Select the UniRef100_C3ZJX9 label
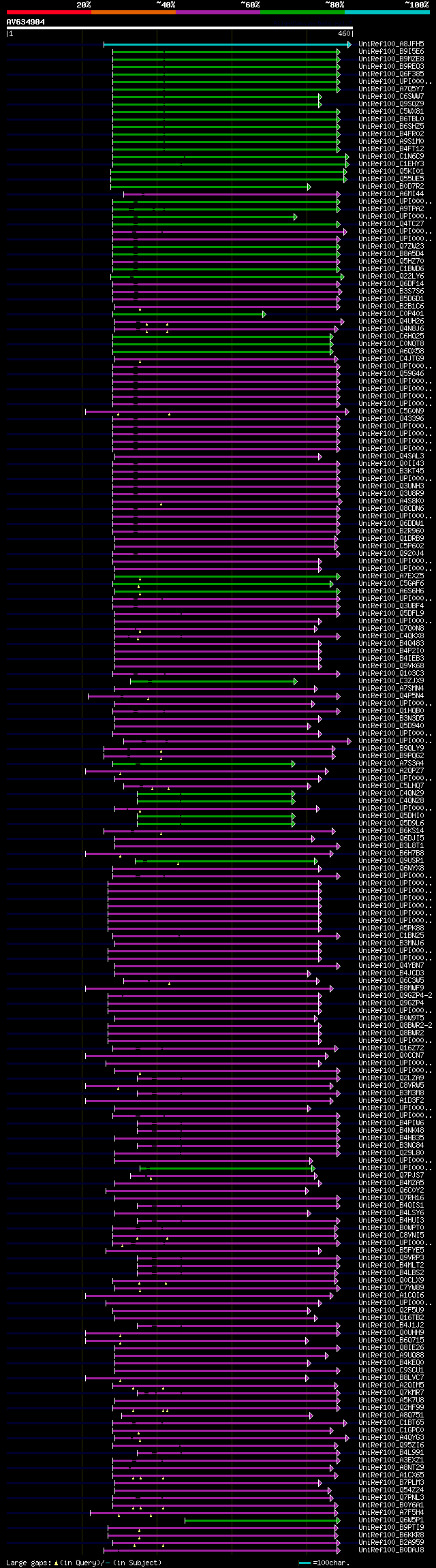 click(391, 681)
